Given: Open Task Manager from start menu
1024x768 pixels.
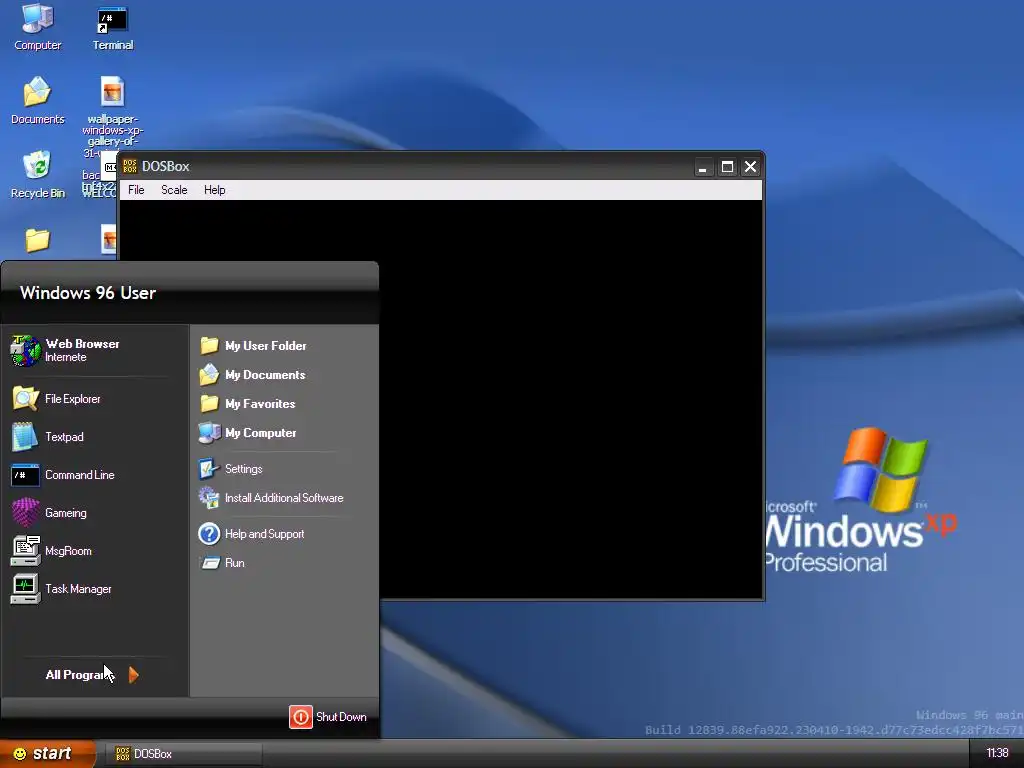Looking at the screenshot, I should [x=61, y=588].
